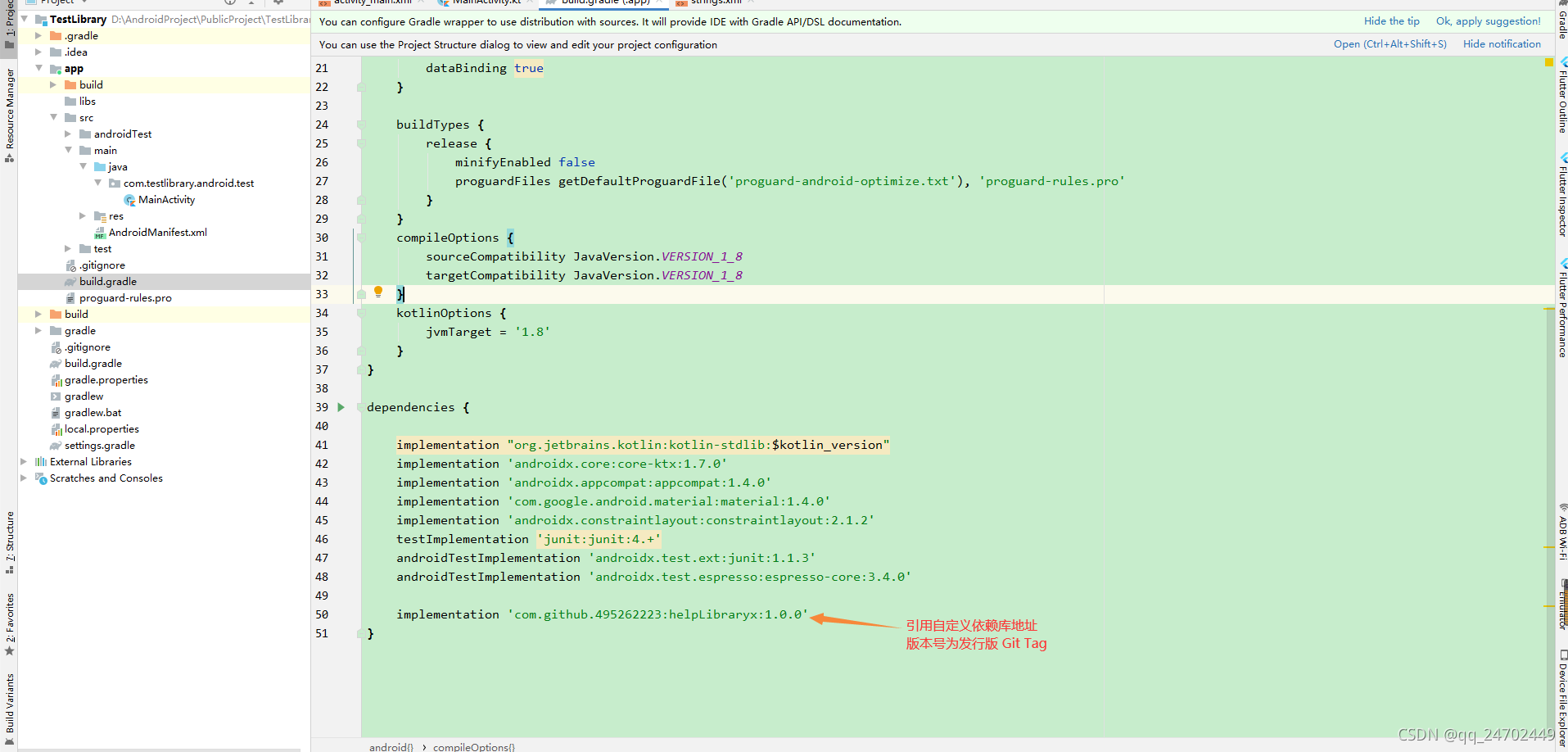Toggle fold marker at line 36 closing brace
The image size is (1568, 752).
point(360,351)
